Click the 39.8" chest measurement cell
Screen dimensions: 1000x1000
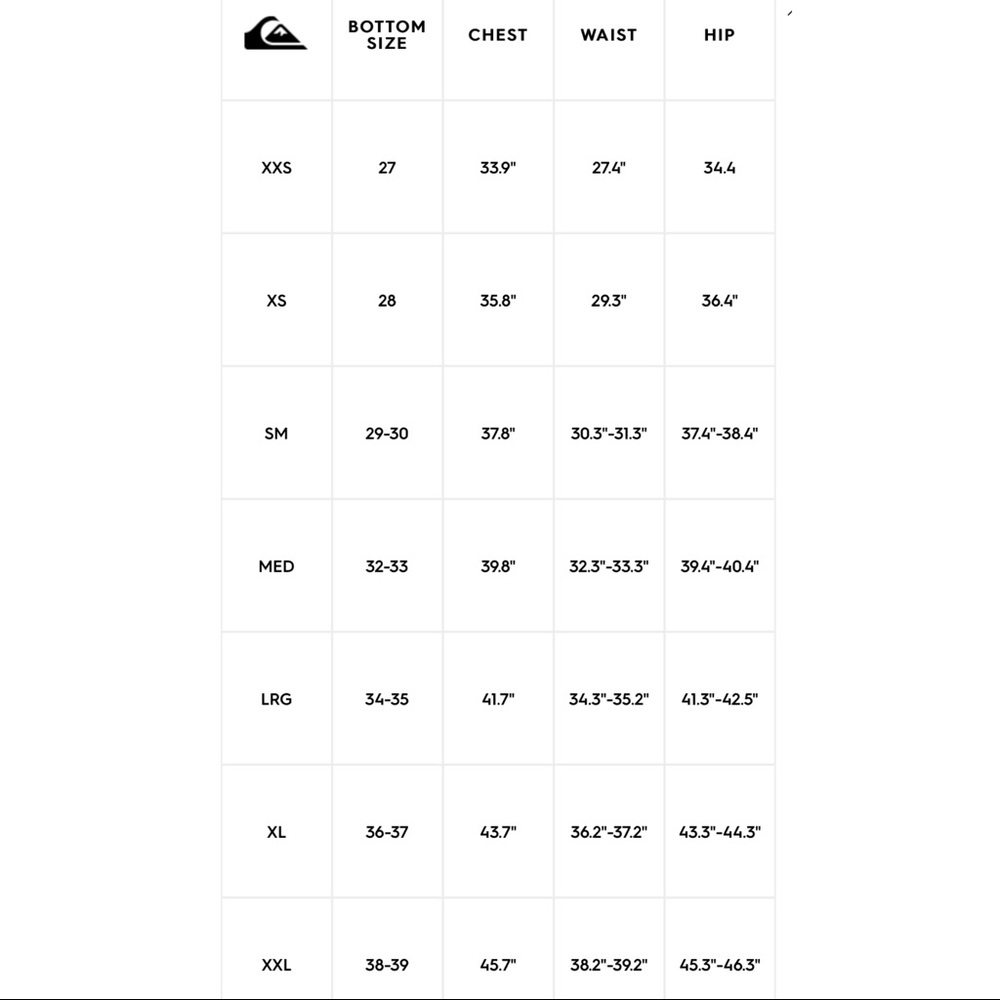[497, 566]
